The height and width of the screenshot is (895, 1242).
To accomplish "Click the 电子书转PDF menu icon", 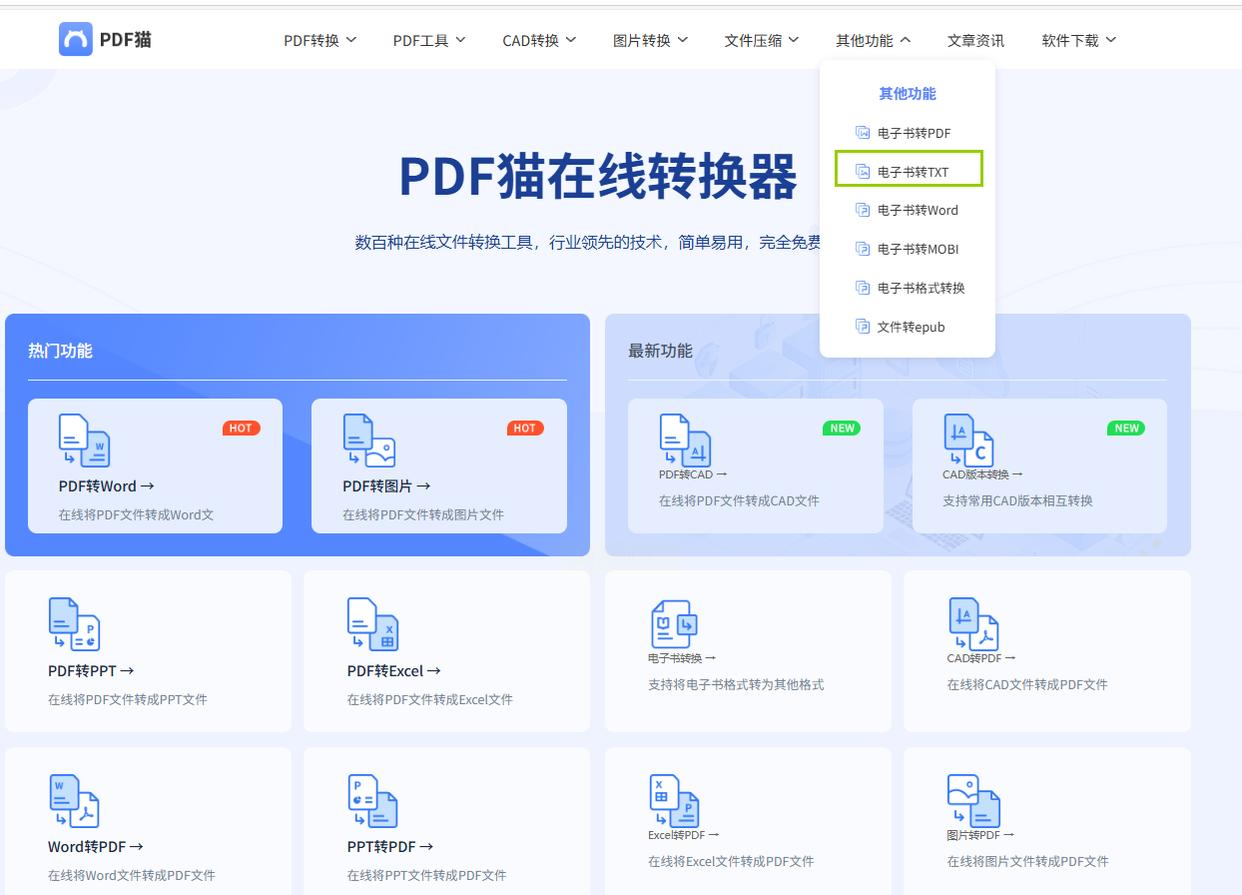I will pyautogui.click(x=862, y=132).
